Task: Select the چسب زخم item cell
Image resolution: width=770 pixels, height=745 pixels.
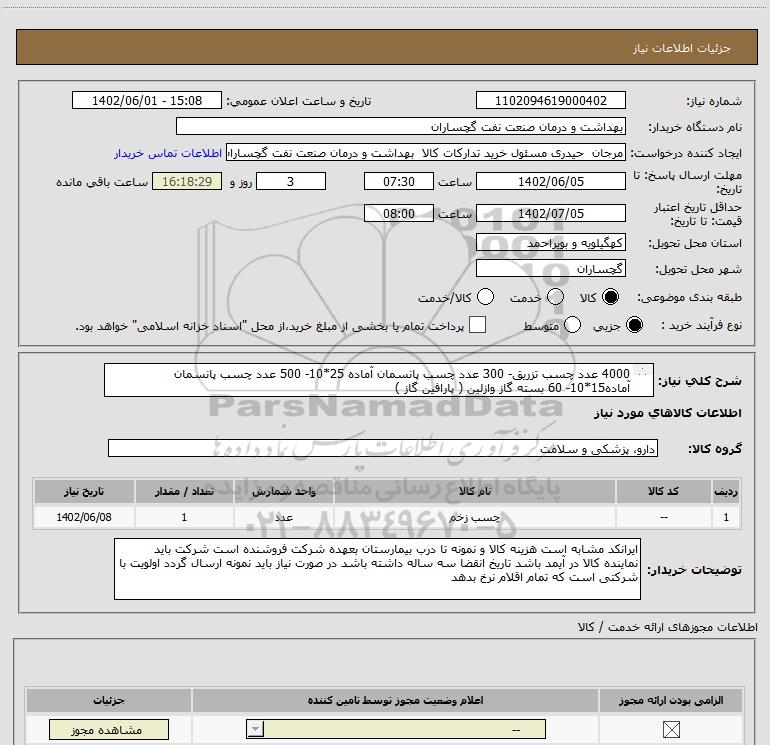Action: click(x=475, y=517)
